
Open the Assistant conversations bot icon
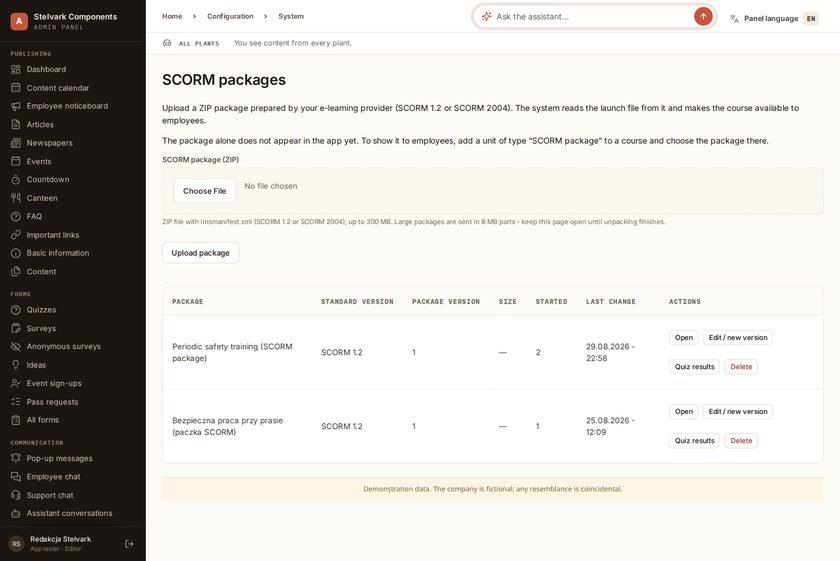[x=16, y=513]
